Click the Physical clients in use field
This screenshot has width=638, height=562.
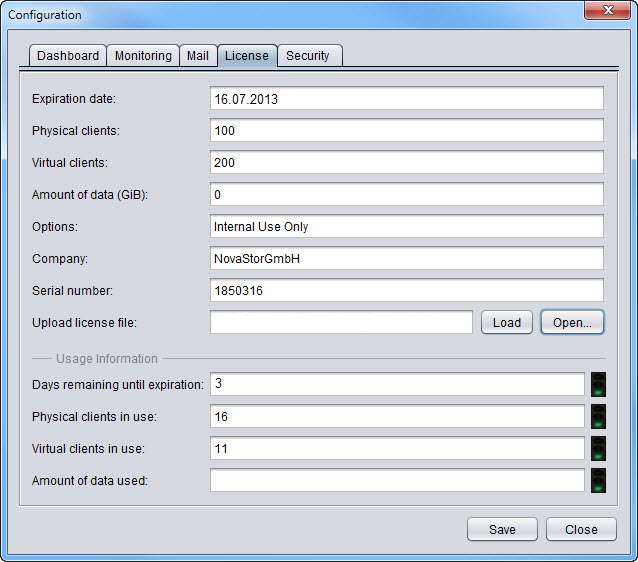tap(397, 416)
